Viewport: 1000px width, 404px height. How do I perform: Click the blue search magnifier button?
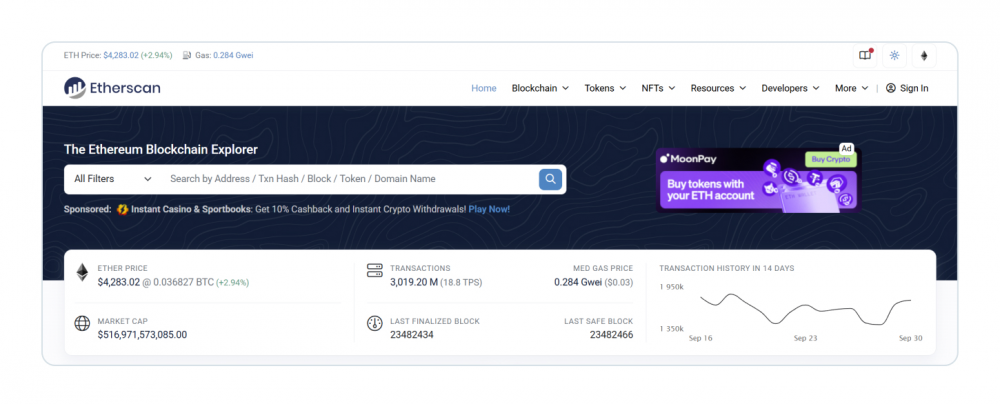(x=550, y=179)
